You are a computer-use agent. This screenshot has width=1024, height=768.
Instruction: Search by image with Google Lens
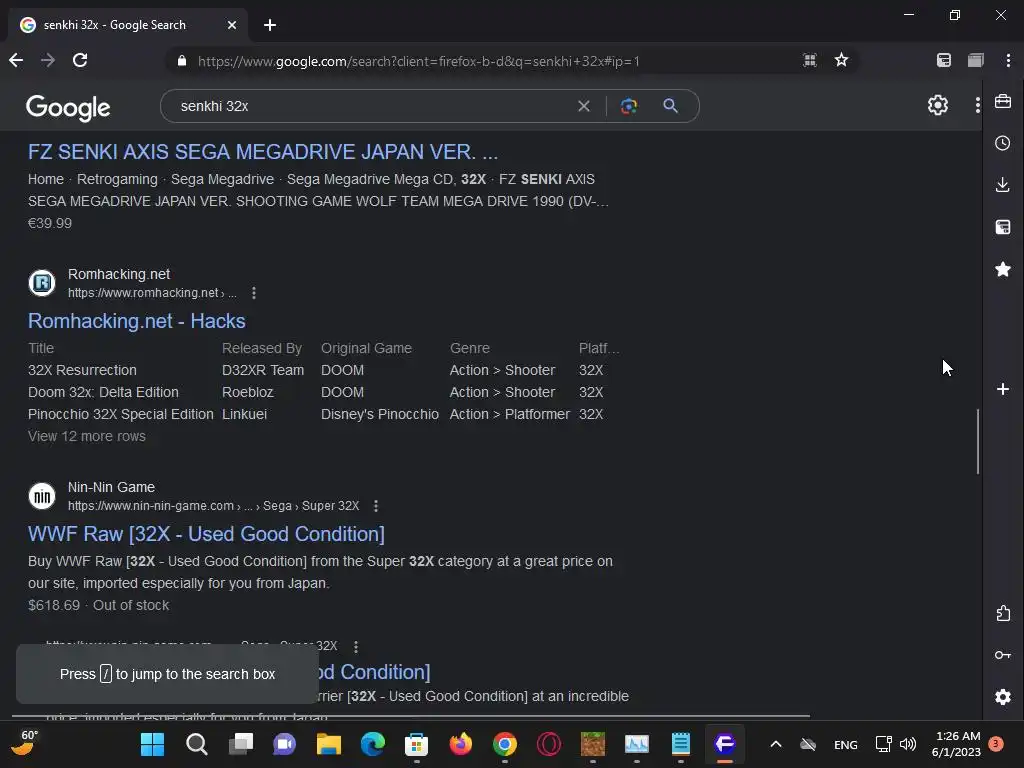click(629, 106)
